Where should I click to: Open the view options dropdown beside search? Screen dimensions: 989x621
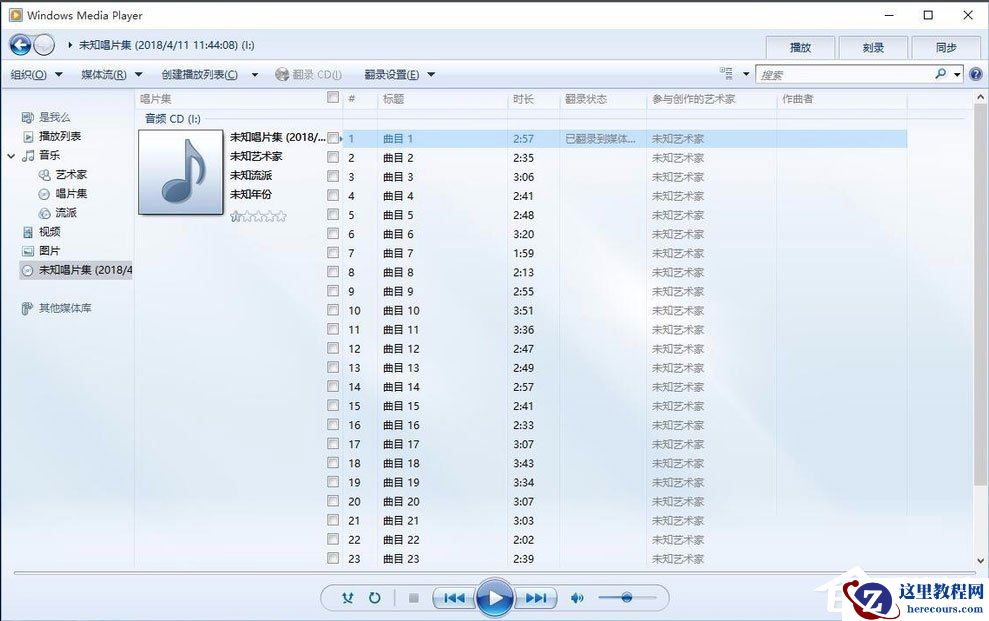click(737, 73)
